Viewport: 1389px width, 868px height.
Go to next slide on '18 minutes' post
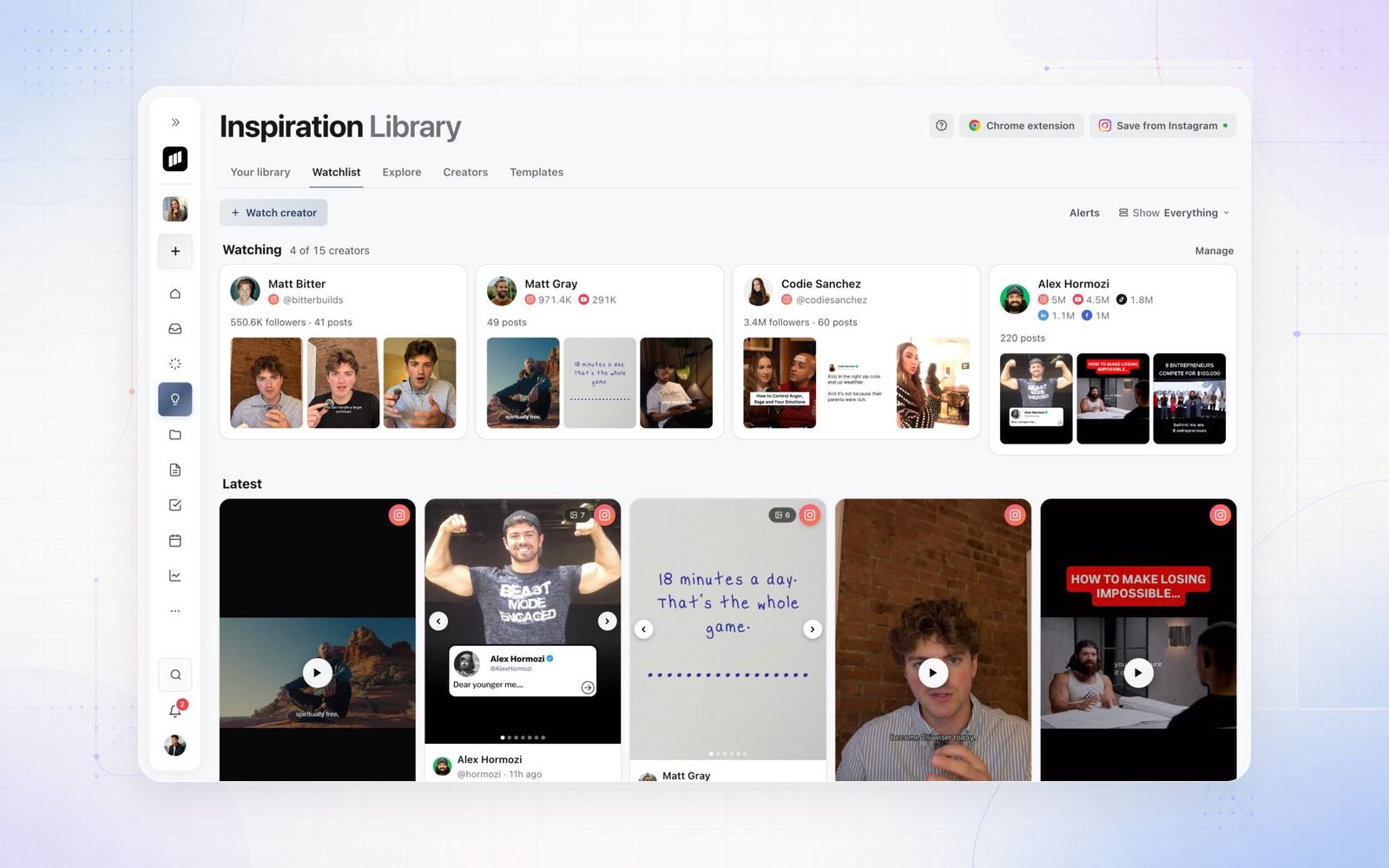[813, 629]
